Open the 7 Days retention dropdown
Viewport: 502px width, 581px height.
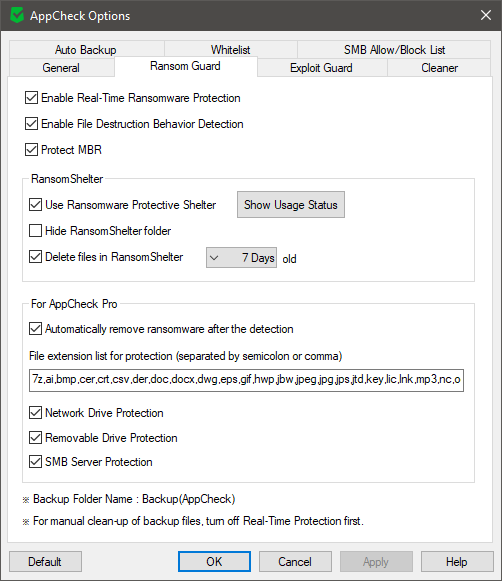241,258
